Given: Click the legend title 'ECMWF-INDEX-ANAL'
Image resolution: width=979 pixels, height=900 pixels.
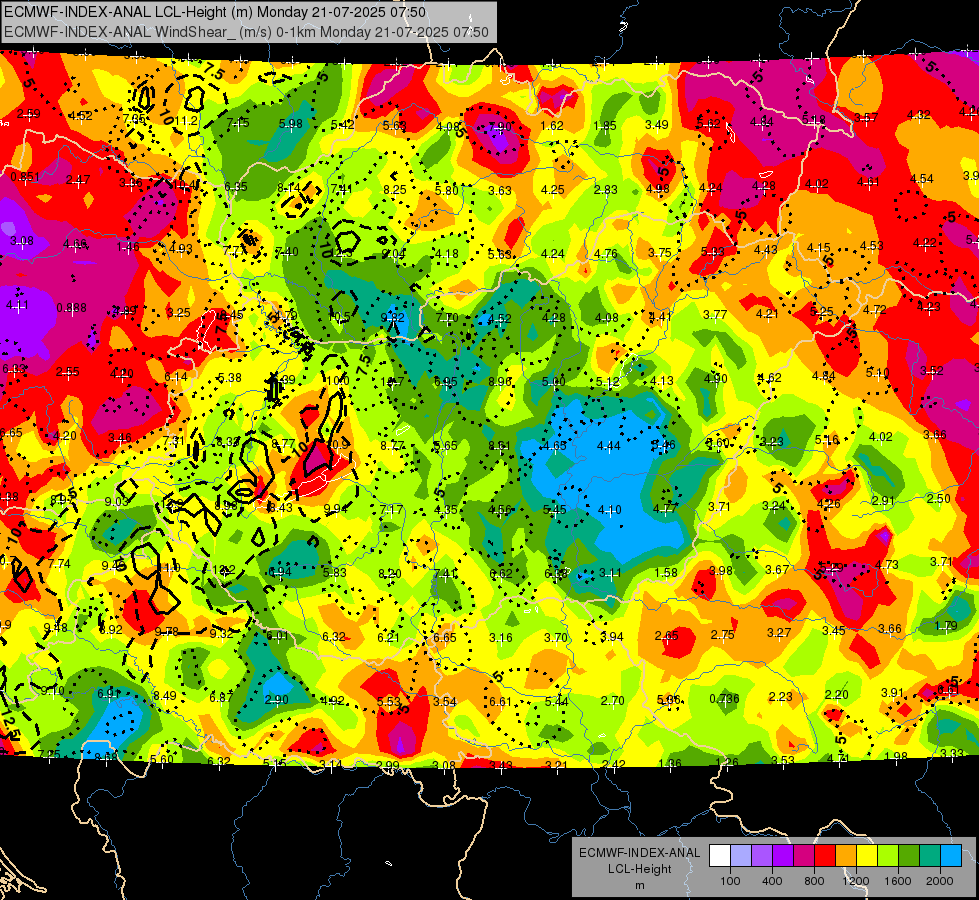Looking at the screenshot, I should point(639,853).
